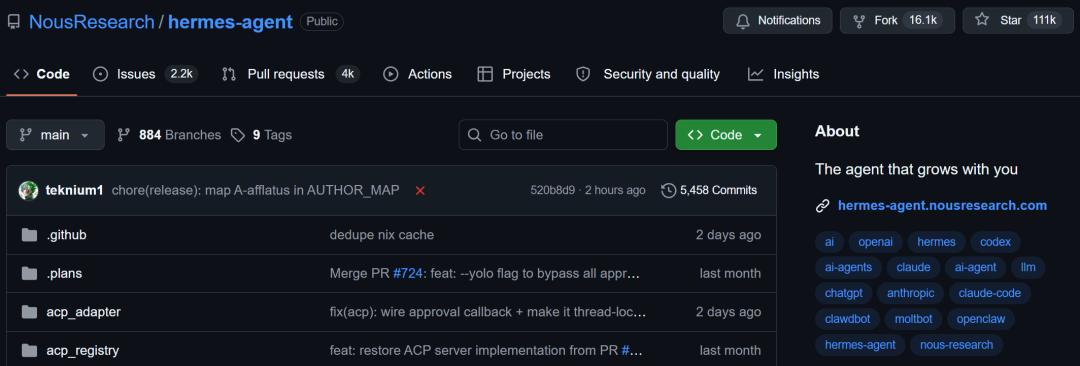This screenshot has width=1080, height=366.
Task: Click the 'anthropic' topic tag
Action: pyautogui.click(x=911, y=294)
